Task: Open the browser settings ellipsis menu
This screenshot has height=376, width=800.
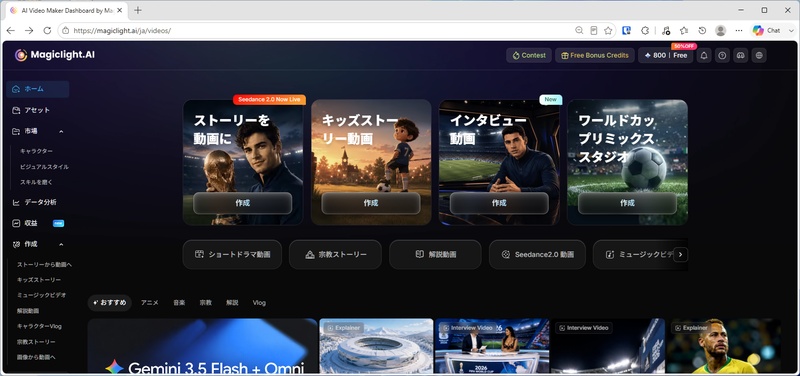Action: 739,31
